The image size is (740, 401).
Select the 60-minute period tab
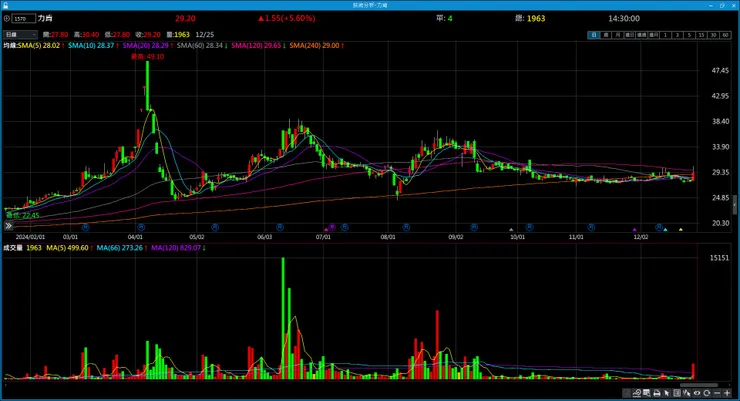click(725, 35)
